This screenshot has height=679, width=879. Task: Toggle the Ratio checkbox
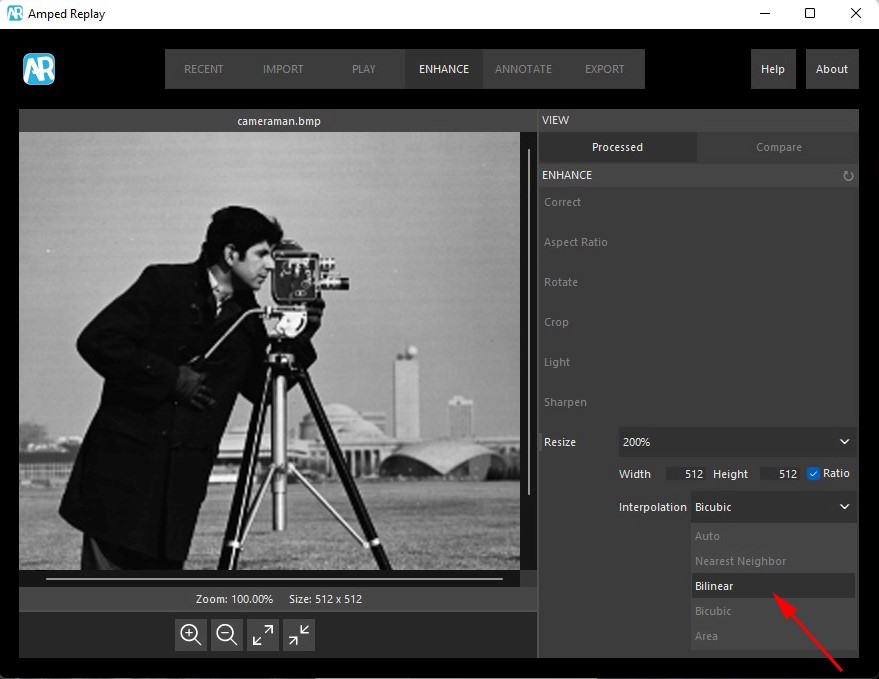tap(813, 473)
